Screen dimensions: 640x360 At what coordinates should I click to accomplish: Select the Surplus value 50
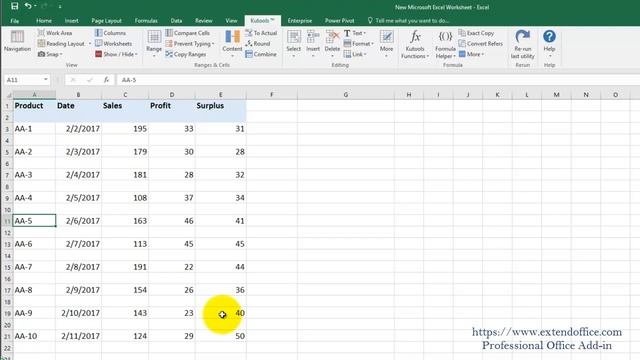tap(221, 336)
